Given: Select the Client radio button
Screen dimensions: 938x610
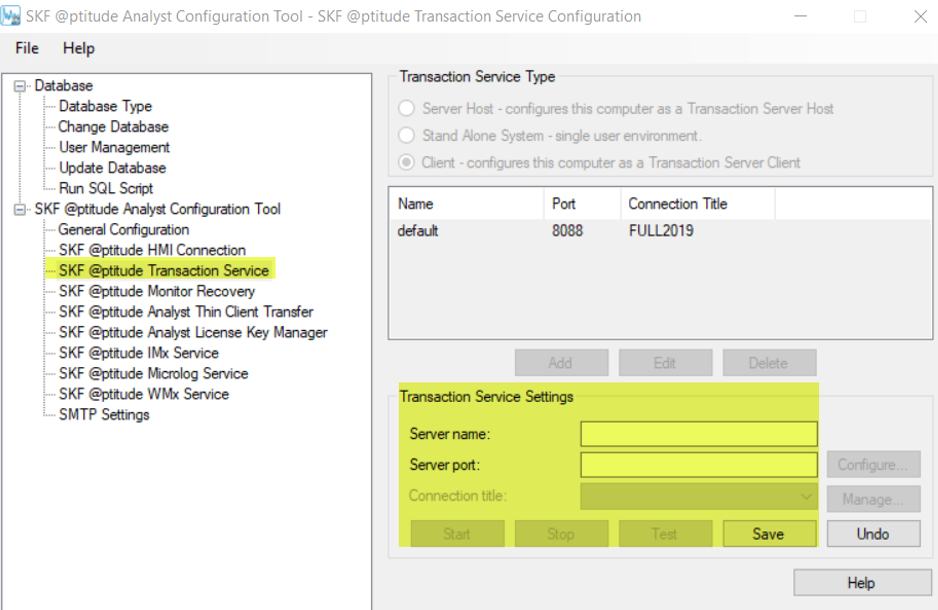Looking at the screenshot, I should [x=407, y=162].
